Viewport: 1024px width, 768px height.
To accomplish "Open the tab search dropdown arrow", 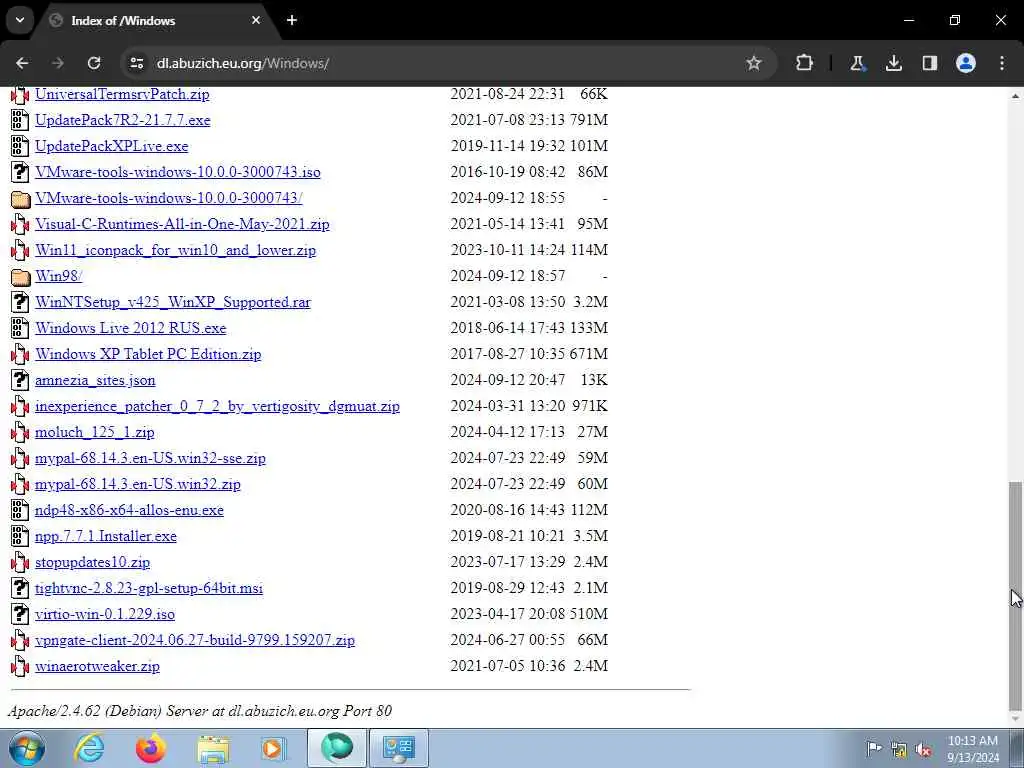I will [20, 20].
